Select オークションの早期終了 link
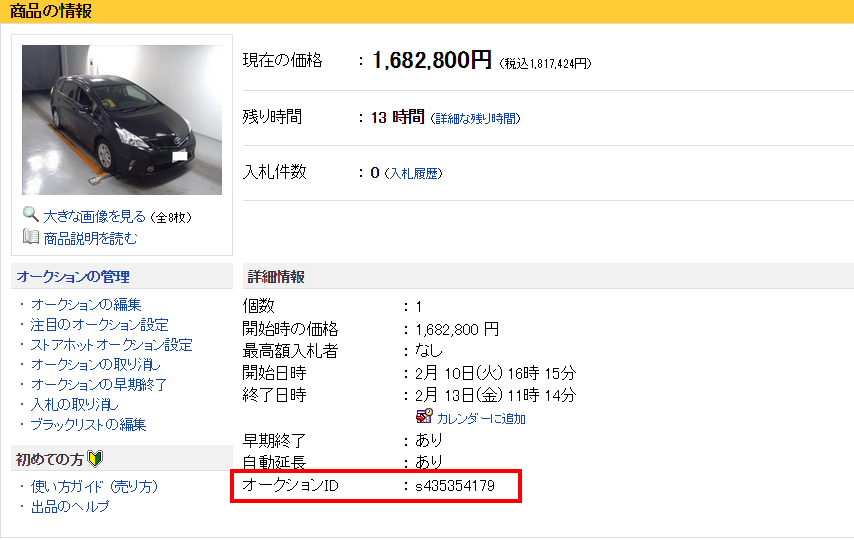 pyautogui.click(x=99, y=385)
